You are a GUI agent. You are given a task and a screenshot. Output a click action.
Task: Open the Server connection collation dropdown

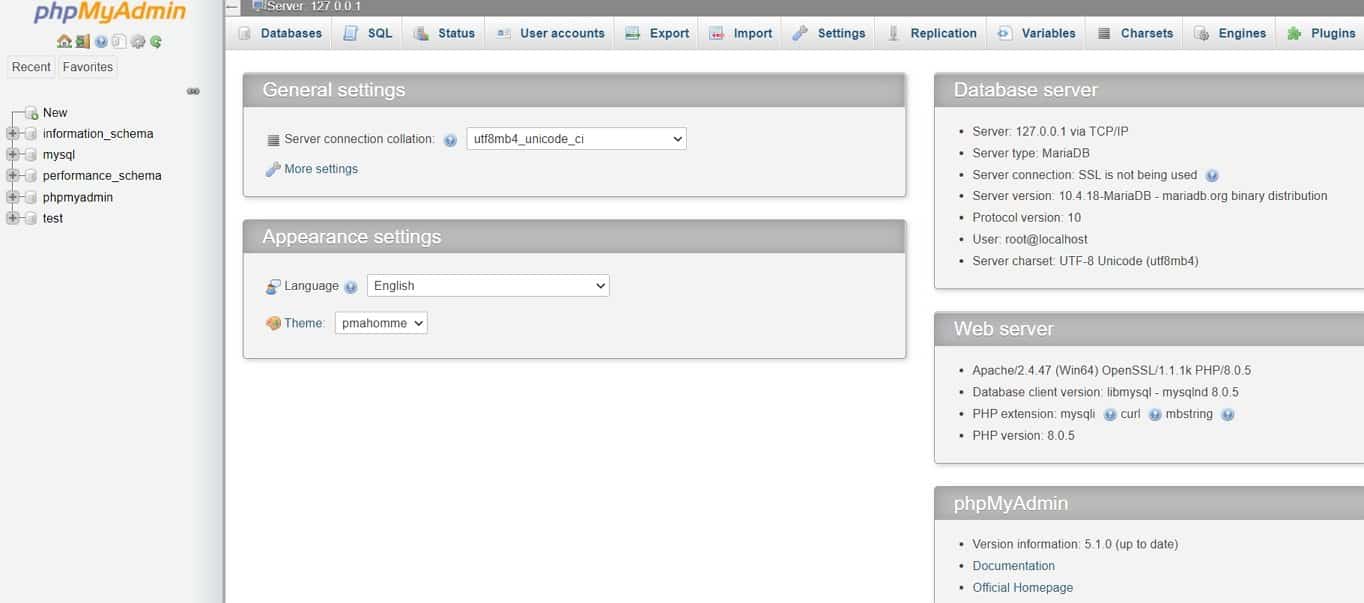point(577,139)
